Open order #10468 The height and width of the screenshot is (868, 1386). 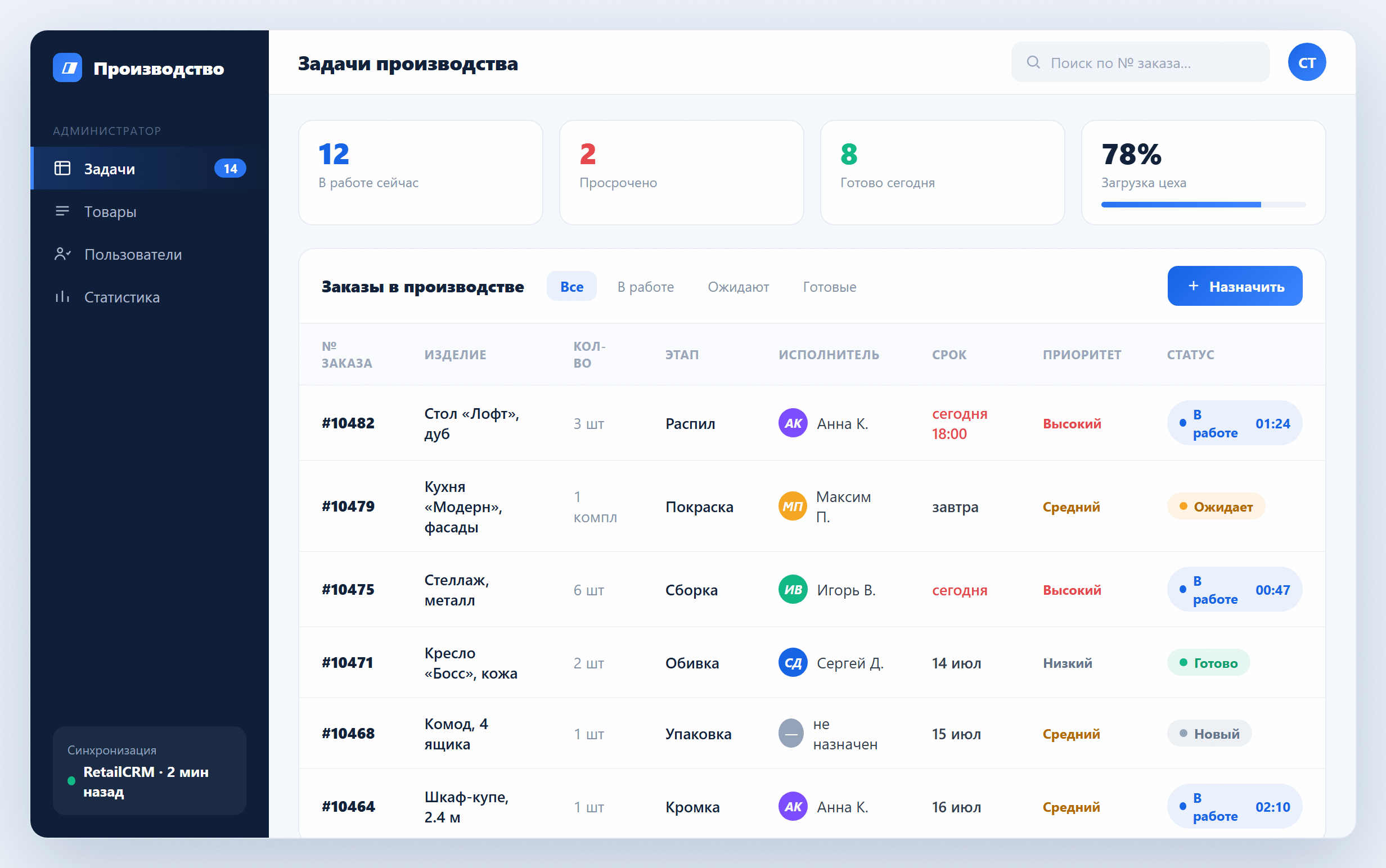click(x=348, y=733)
